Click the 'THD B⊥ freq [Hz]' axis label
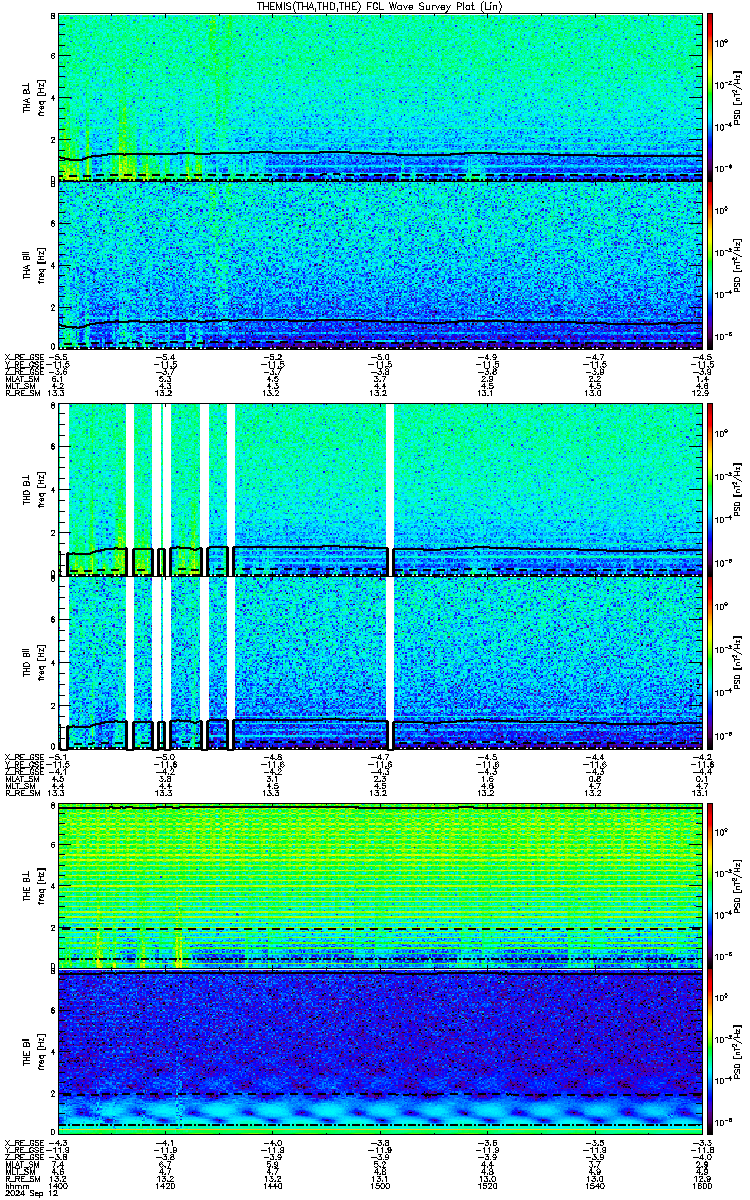Screen dimensions: 750x1200 click(x=35, y=490)
